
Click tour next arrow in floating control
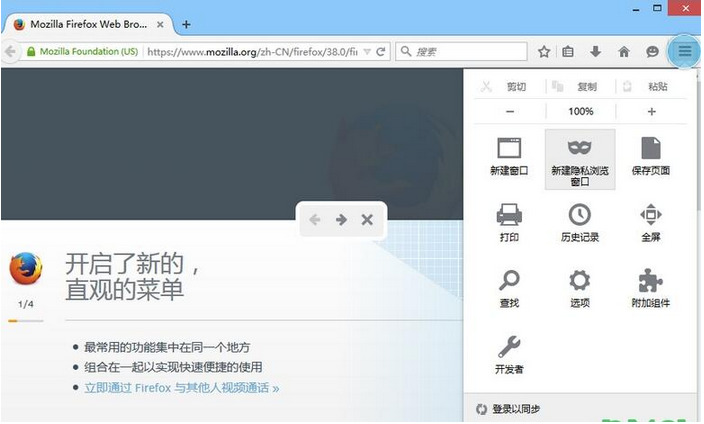point(341,220)
